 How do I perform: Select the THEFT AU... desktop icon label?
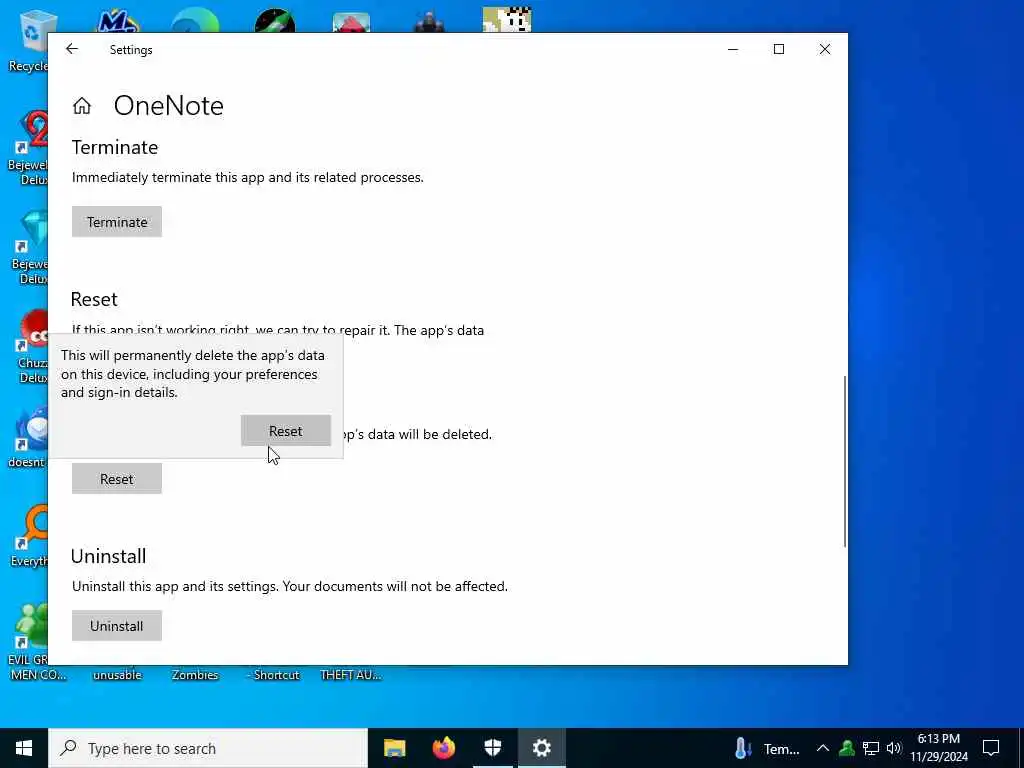click(351, 675)
